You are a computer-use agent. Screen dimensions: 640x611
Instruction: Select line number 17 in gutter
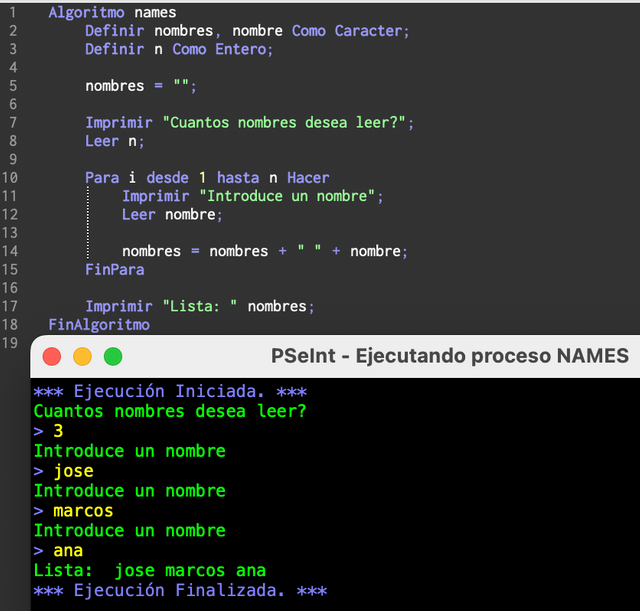10,306
